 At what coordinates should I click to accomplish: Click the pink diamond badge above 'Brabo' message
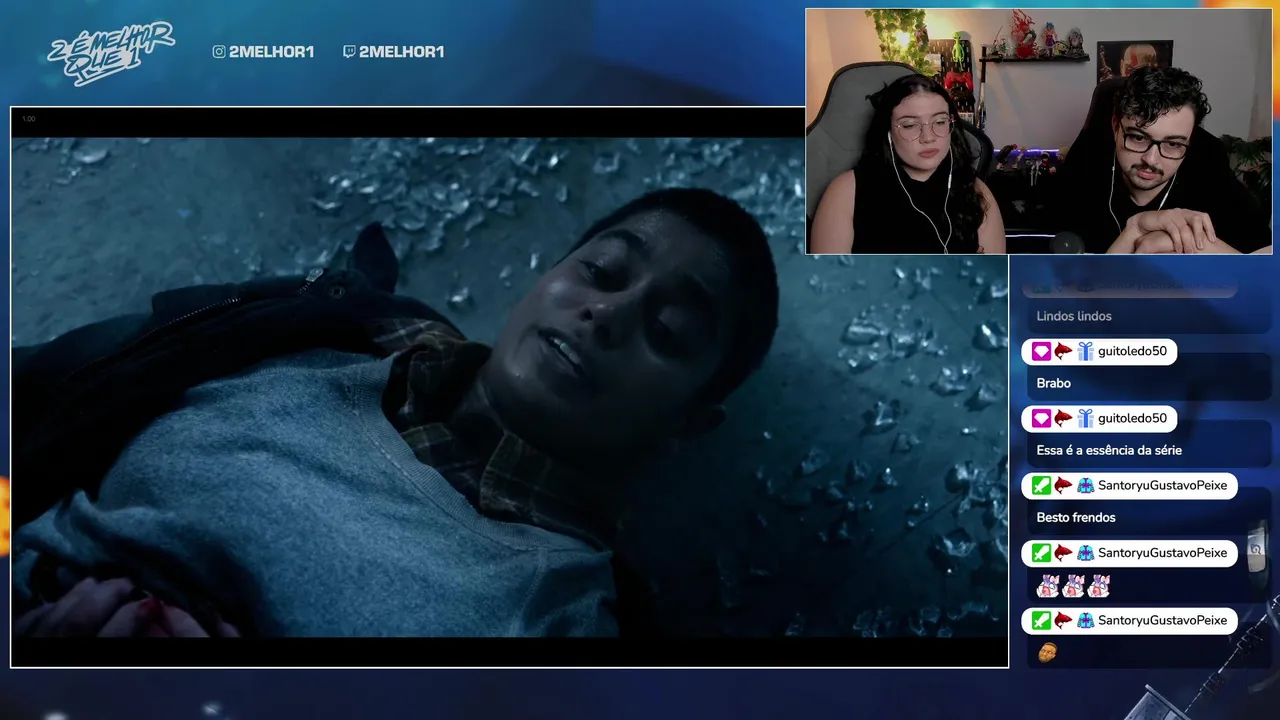1041,352
